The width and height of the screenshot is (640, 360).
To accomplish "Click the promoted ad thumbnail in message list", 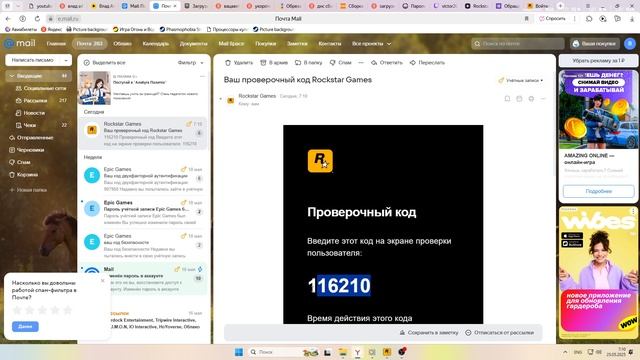I will pos(95,88).
